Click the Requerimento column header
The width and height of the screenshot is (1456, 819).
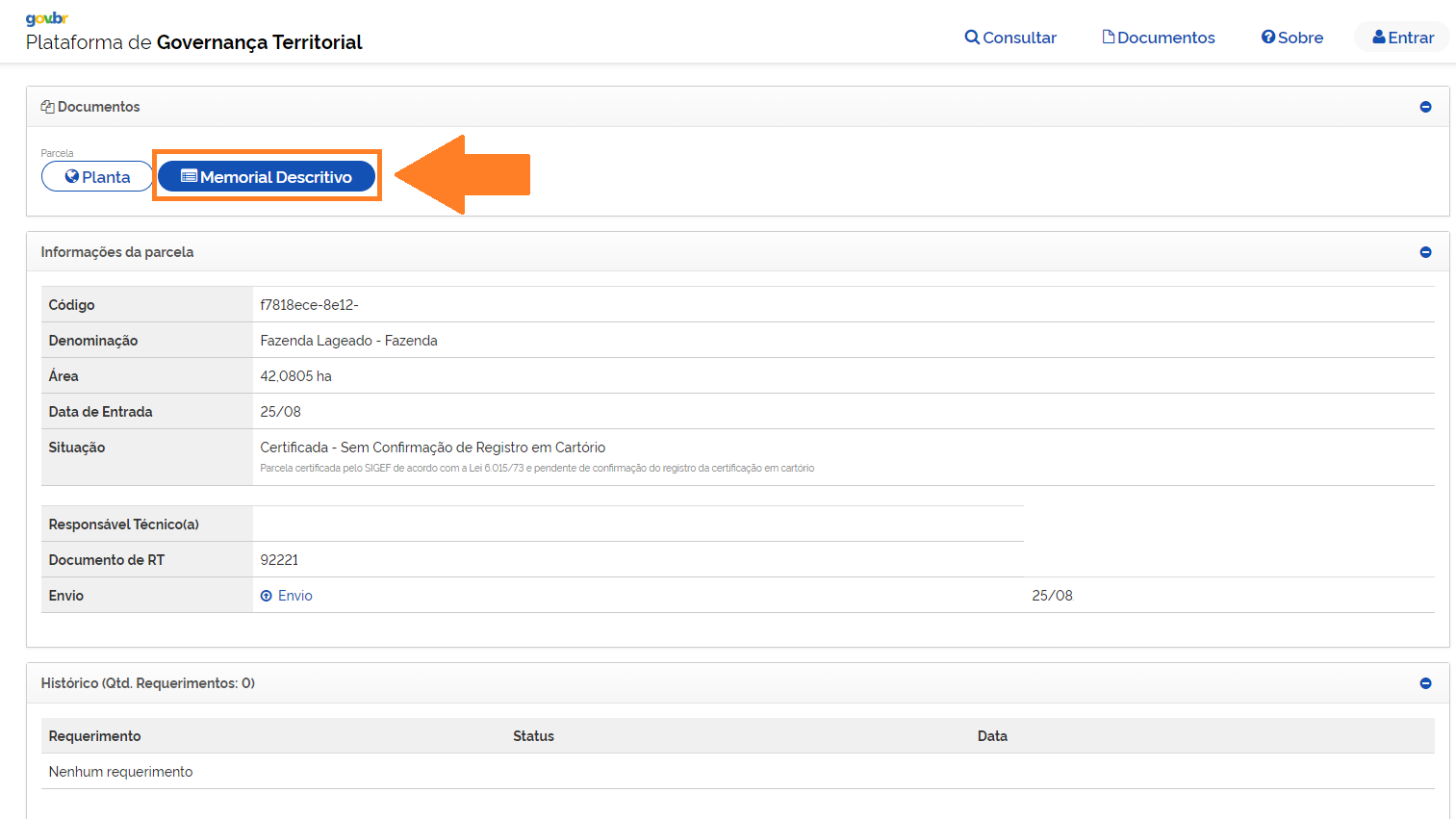coord(94,736)
